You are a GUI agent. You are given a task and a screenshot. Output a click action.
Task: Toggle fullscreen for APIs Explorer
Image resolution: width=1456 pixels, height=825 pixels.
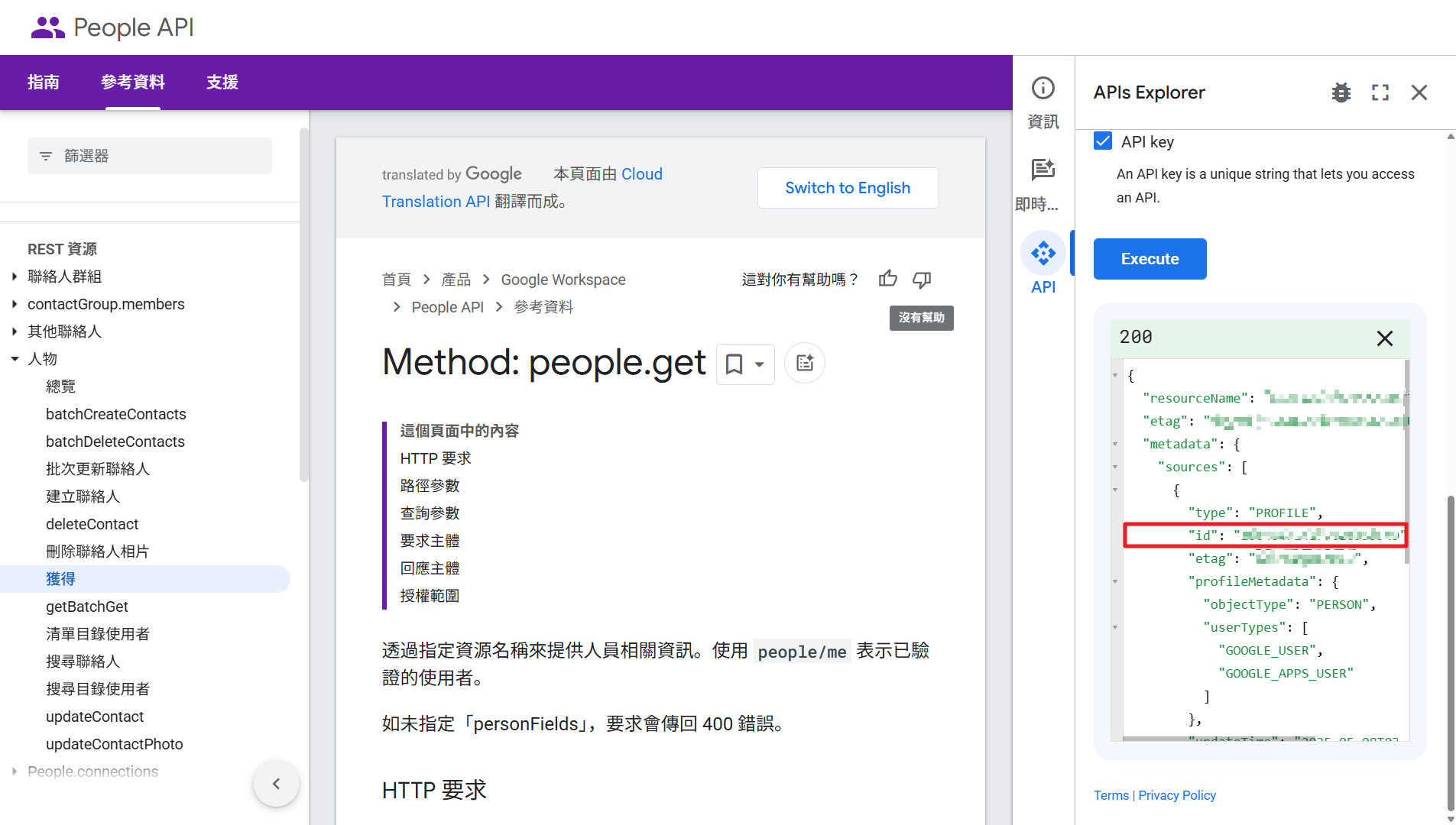(1380, 92)
